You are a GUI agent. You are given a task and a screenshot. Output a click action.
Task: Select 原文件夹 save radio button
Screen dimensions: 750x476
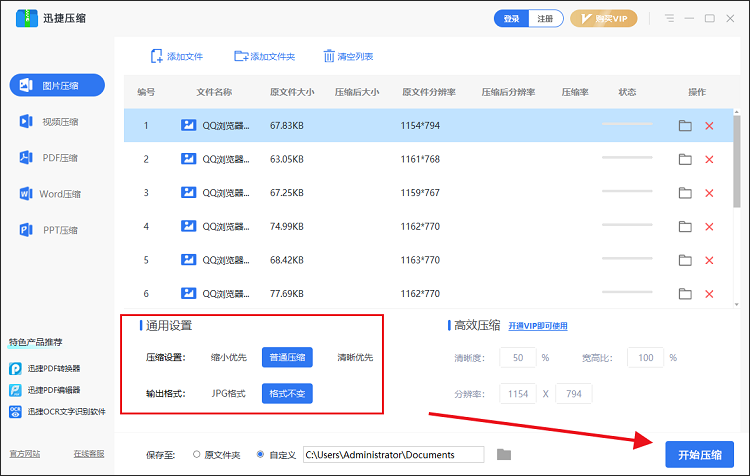click(x=196, y=454)
